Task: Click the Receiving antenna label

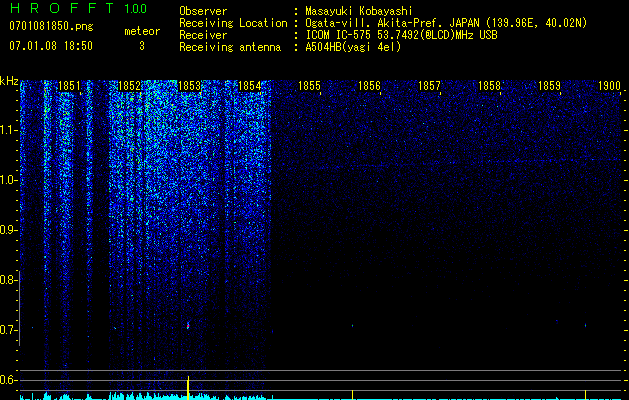Action: pos(230,47)
